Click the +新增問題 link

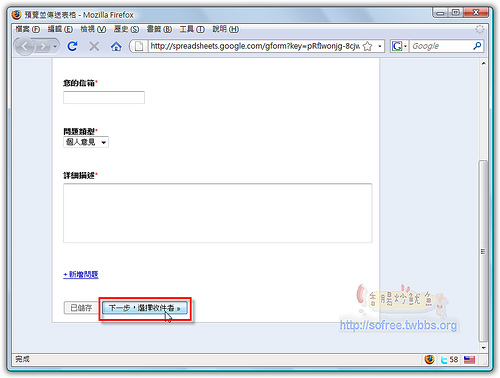click(x=81, y=274)
